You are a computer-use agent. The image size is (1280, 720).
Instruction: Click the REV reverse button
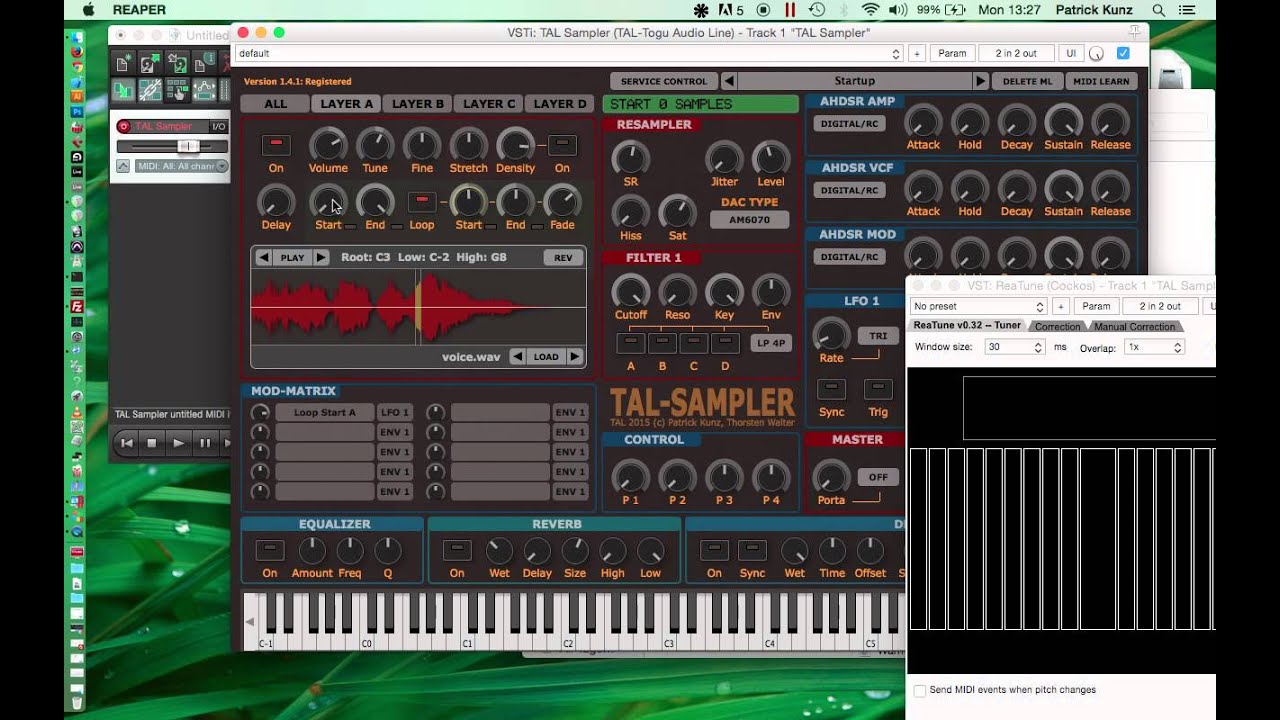click(x=563, y=257)
